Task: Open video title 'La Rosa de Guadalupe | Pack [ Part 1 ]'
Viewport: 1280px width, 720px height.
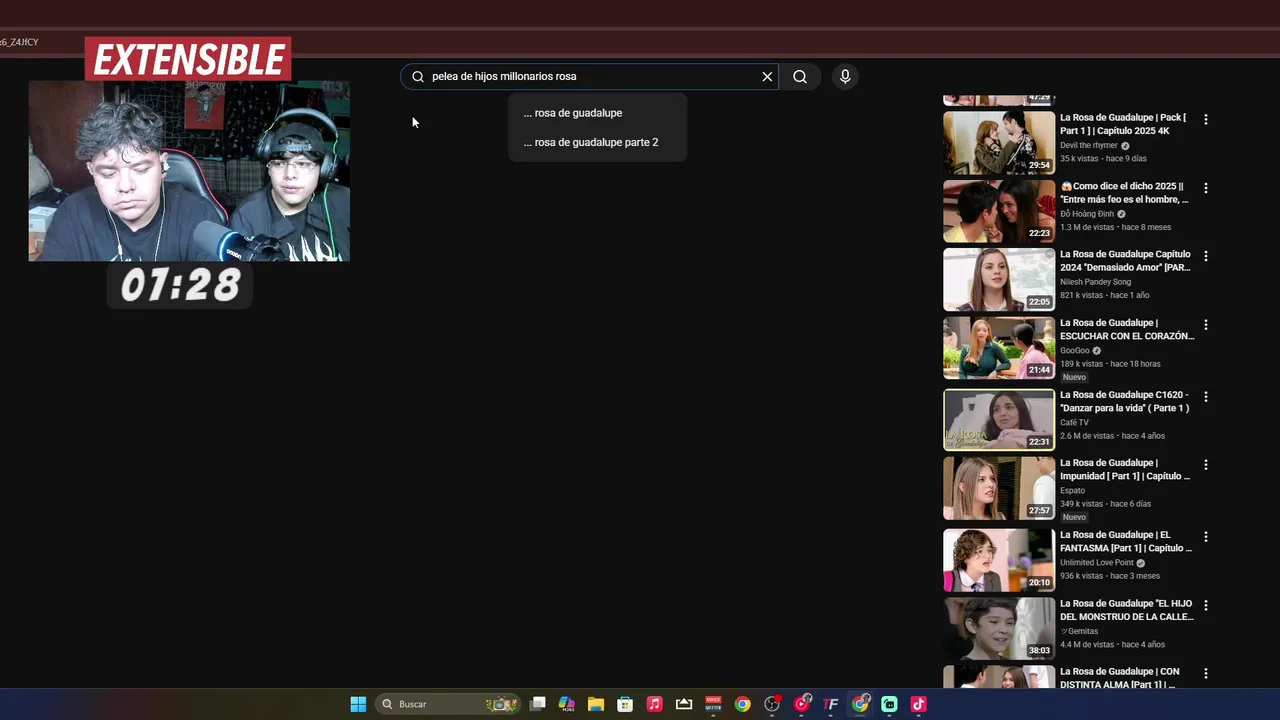Action: tap(1123, 124)
